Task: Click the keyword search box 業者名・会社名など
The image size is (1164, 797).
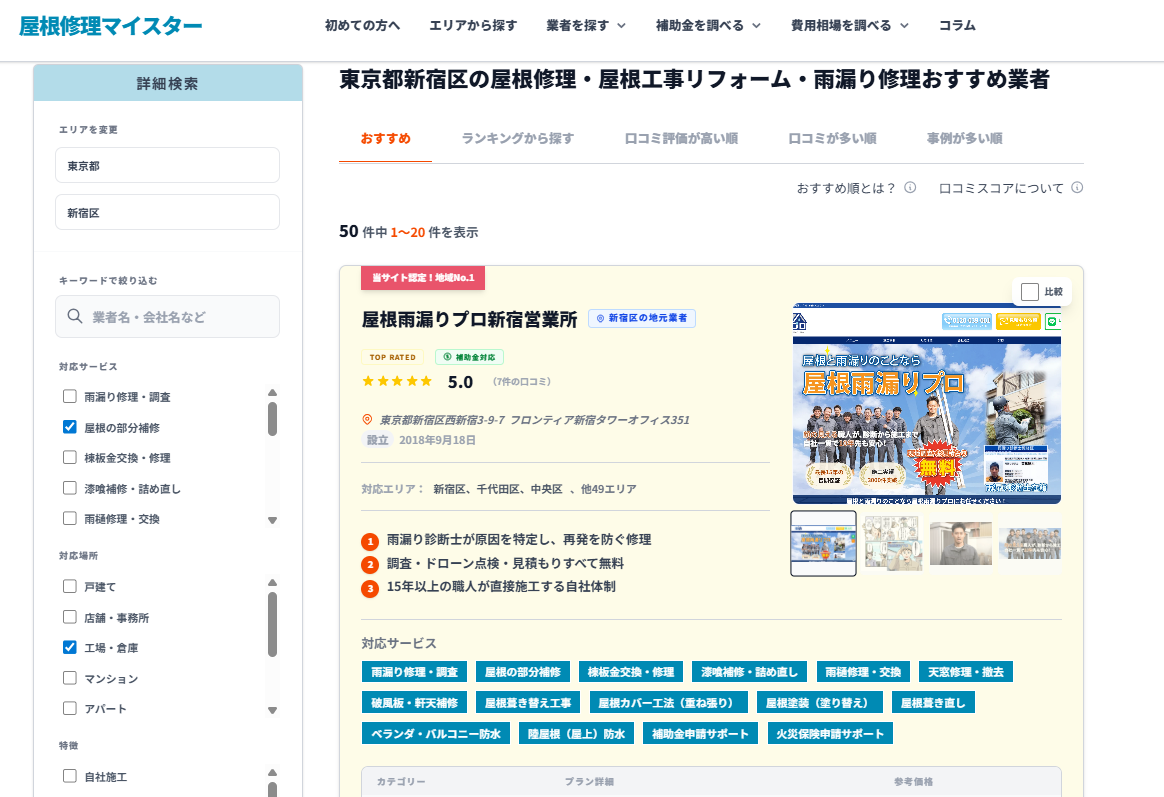Action: [x=167, y=317]
